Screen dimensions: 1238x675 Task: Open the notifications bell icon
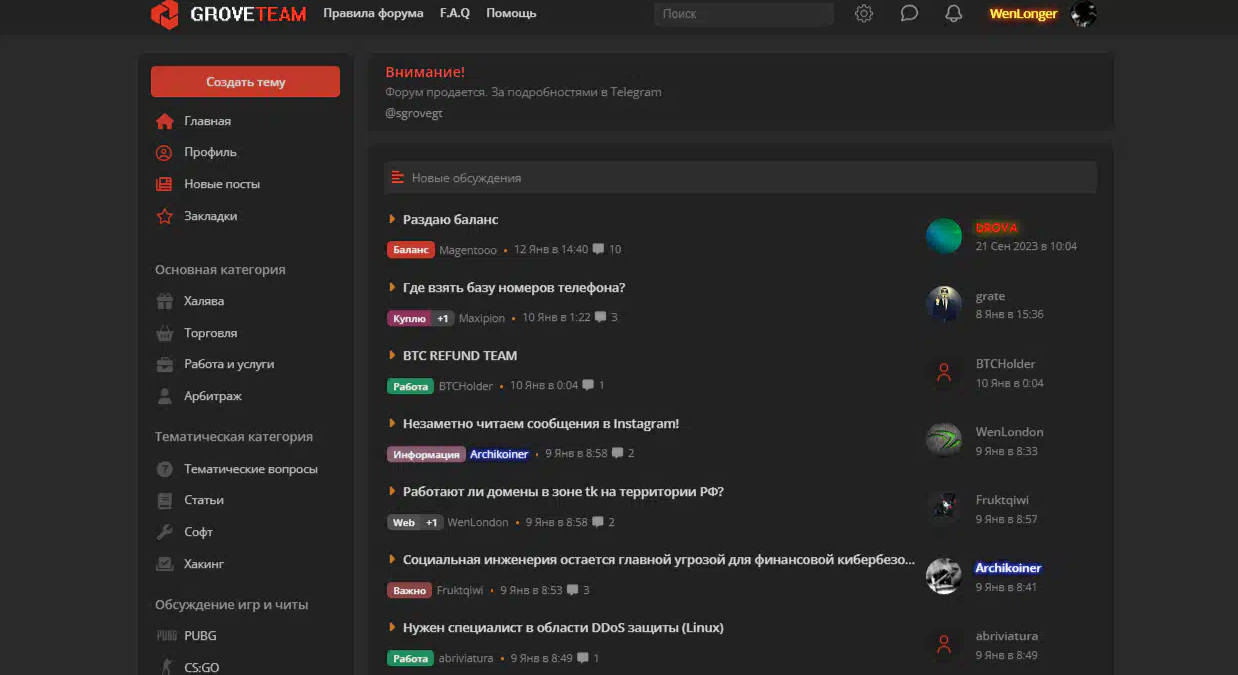coord(954,14)
